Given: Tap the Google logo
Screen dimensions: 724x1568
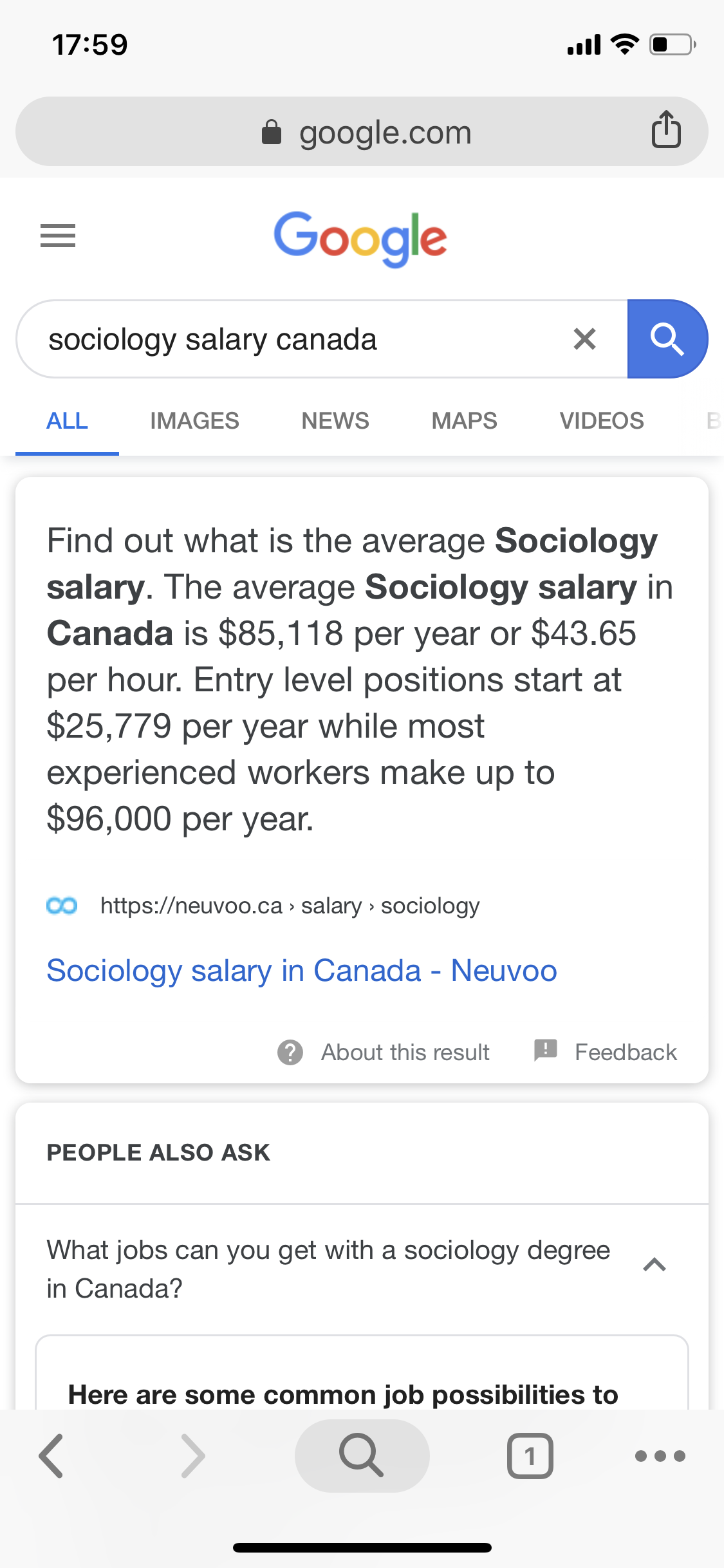Looking at the screenshot, I should tap(360, 238).
